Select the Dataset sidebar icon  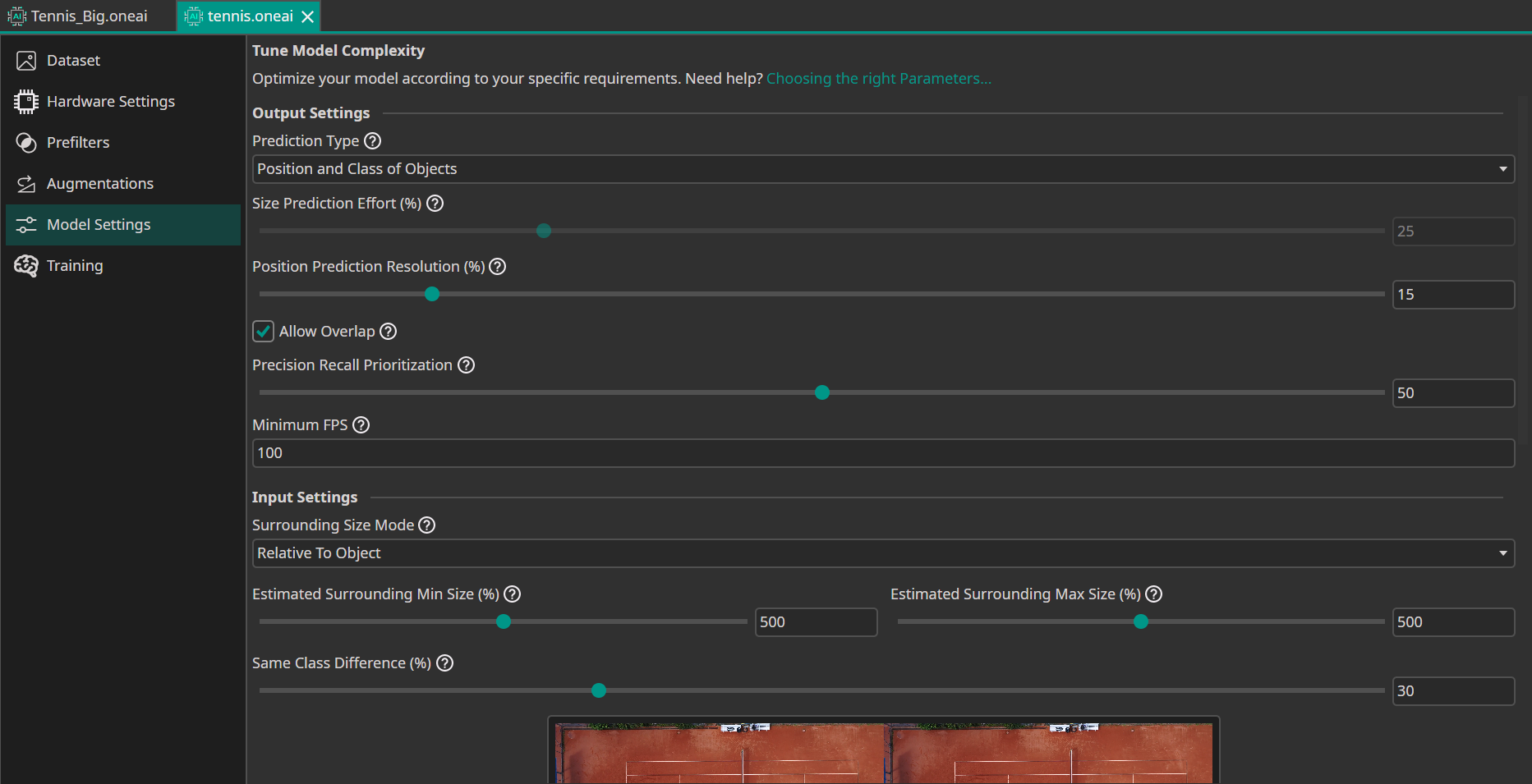pyautogui.click(x=25, y=60)
